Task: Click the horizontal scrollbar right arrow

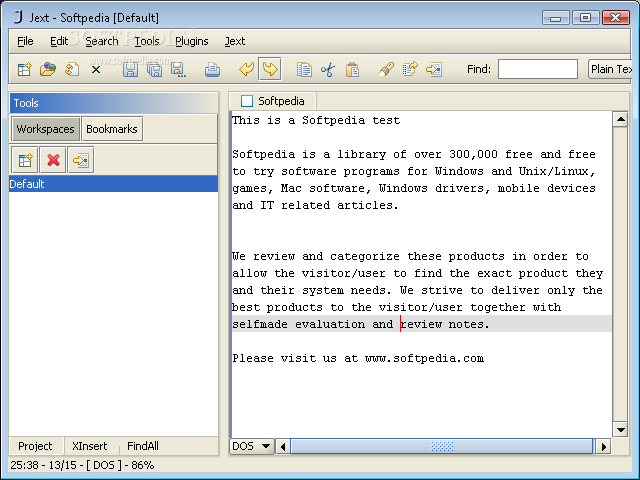Action: pyautogui.click(x=603, y=446)
